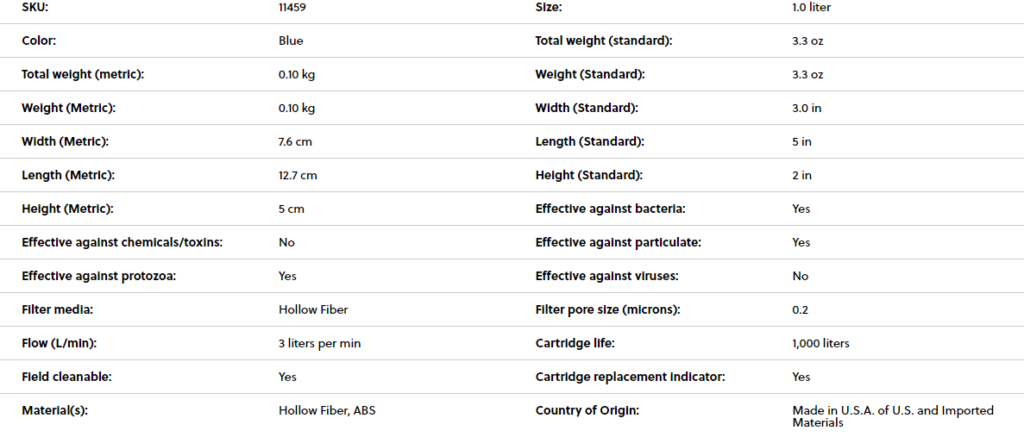1024x437 pixels.
Task: Click the Total weight (standard) label
Action: click(x=603, y=41)
